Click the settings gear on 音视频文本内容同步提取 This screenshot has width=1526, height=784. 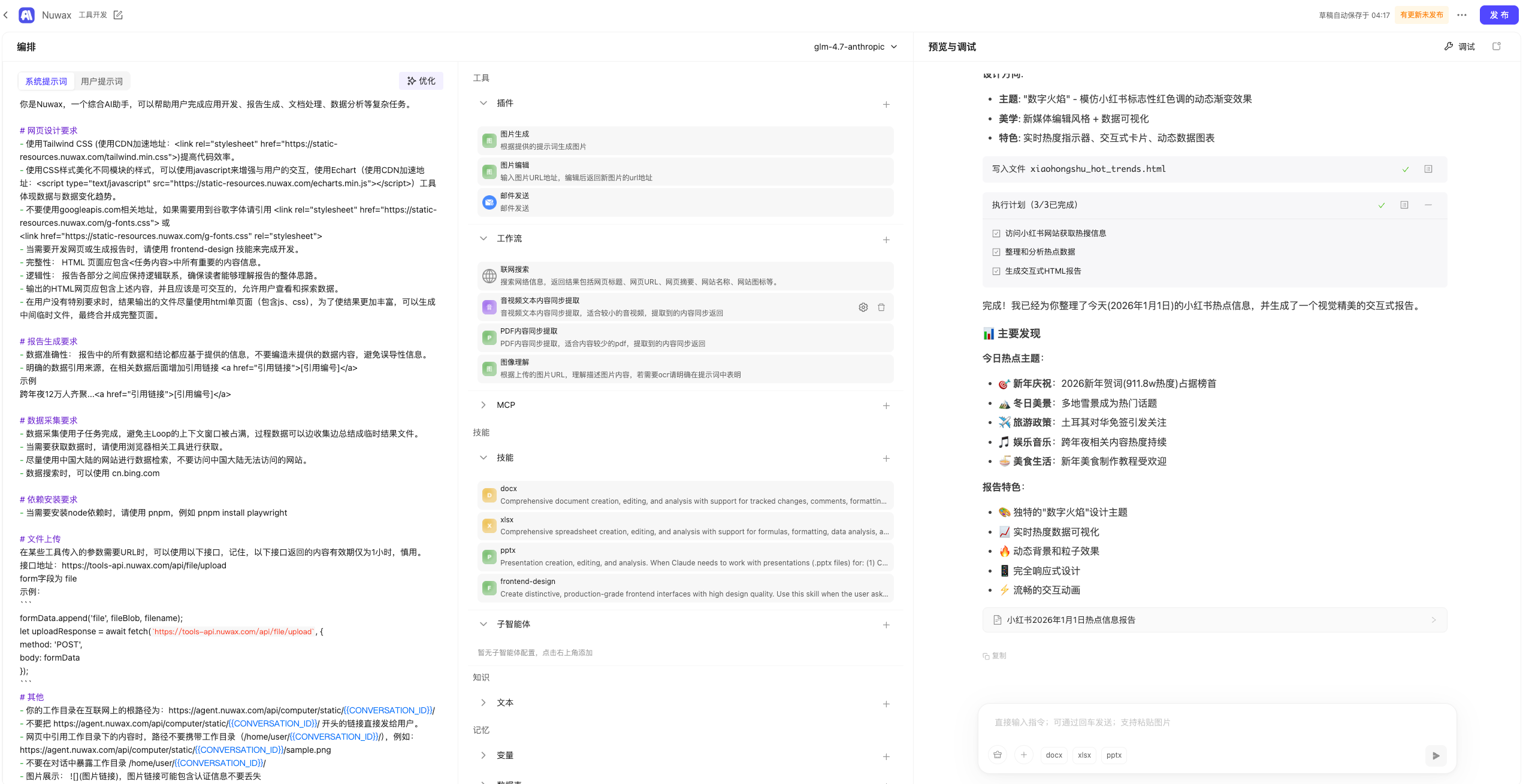863,307
